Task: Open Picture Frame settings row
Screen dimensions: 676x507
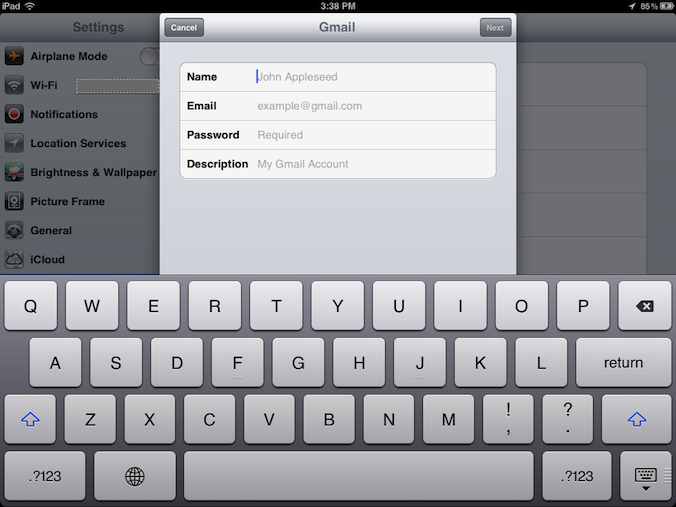Action: 80,201
